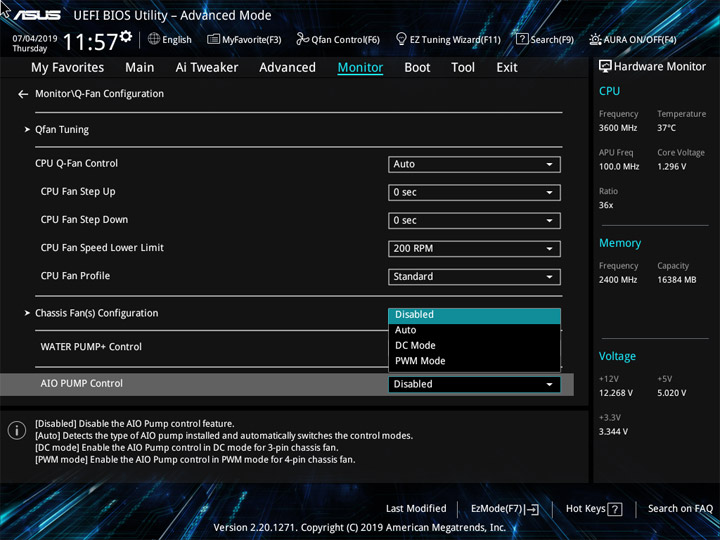The height and width of the screenshot is (540, 720).
Task: Click the Last Modified button
Action: click(416, 509)
